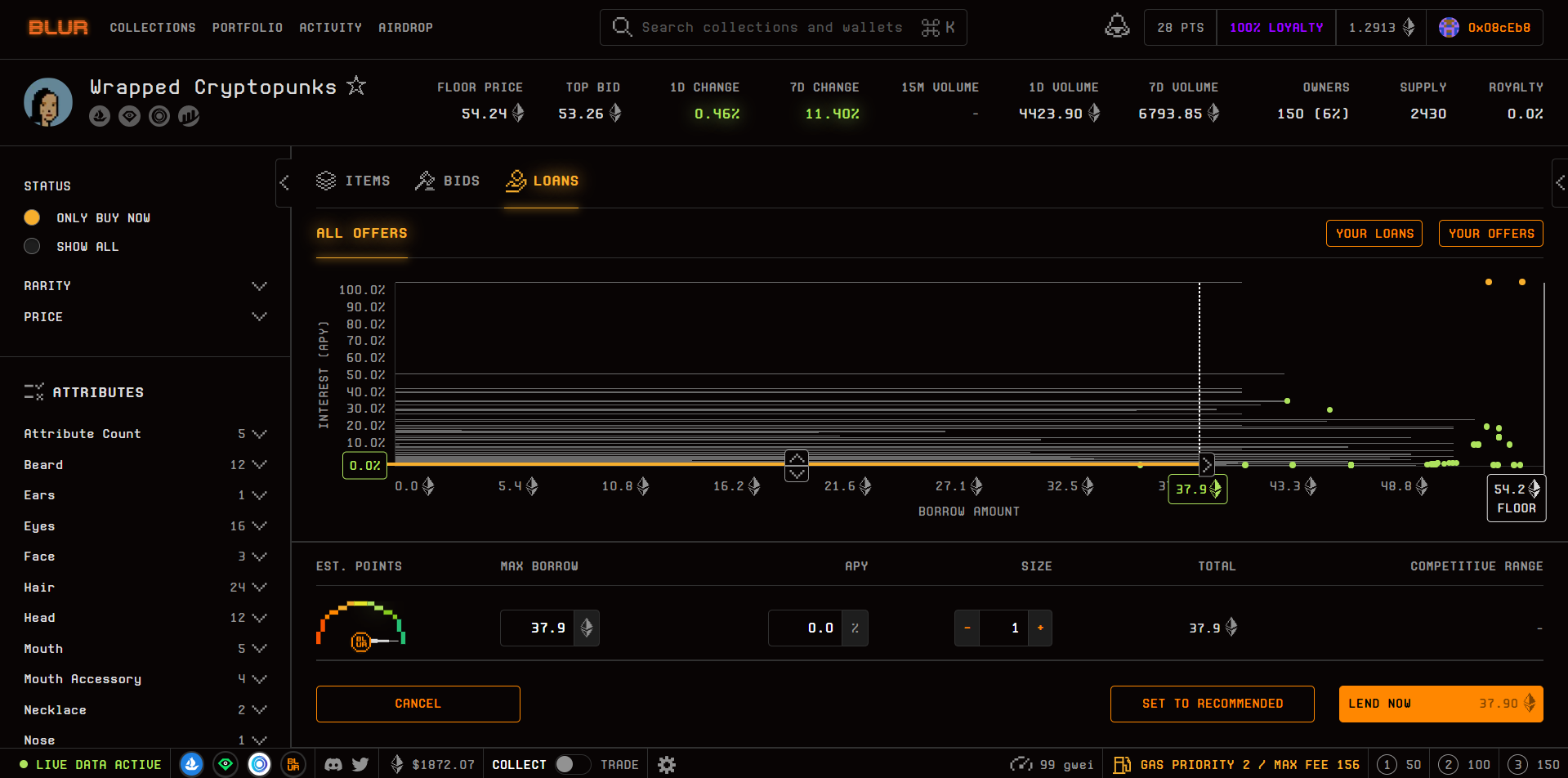Click the orange borrow amount slider bar
Image resolution: width=1568 pixels, height=778 pixels.
(x=793, y=464)
